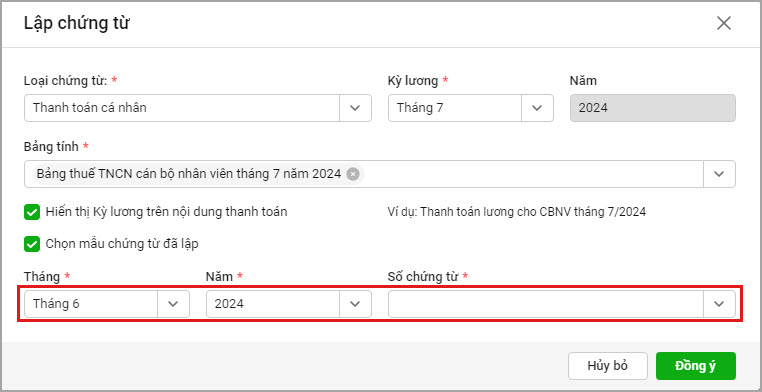Uncheck Hiển thị Kỳ lương trên nội dung
This screenshot has width=762, height=392.
[32, 212]
